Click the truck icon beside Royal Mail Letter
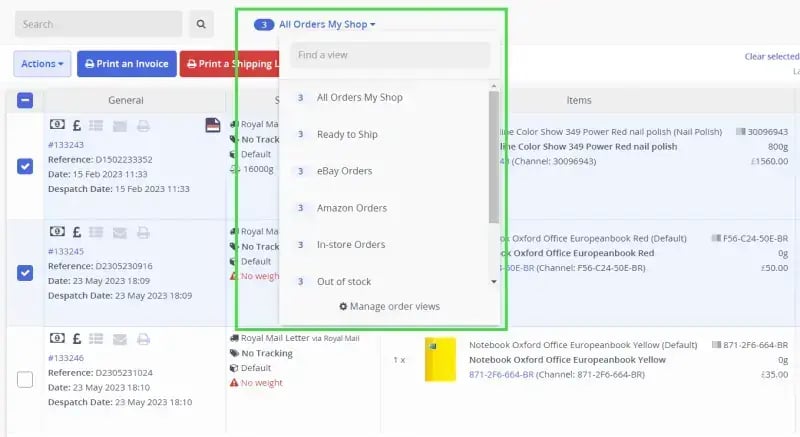 coord(234,338)
